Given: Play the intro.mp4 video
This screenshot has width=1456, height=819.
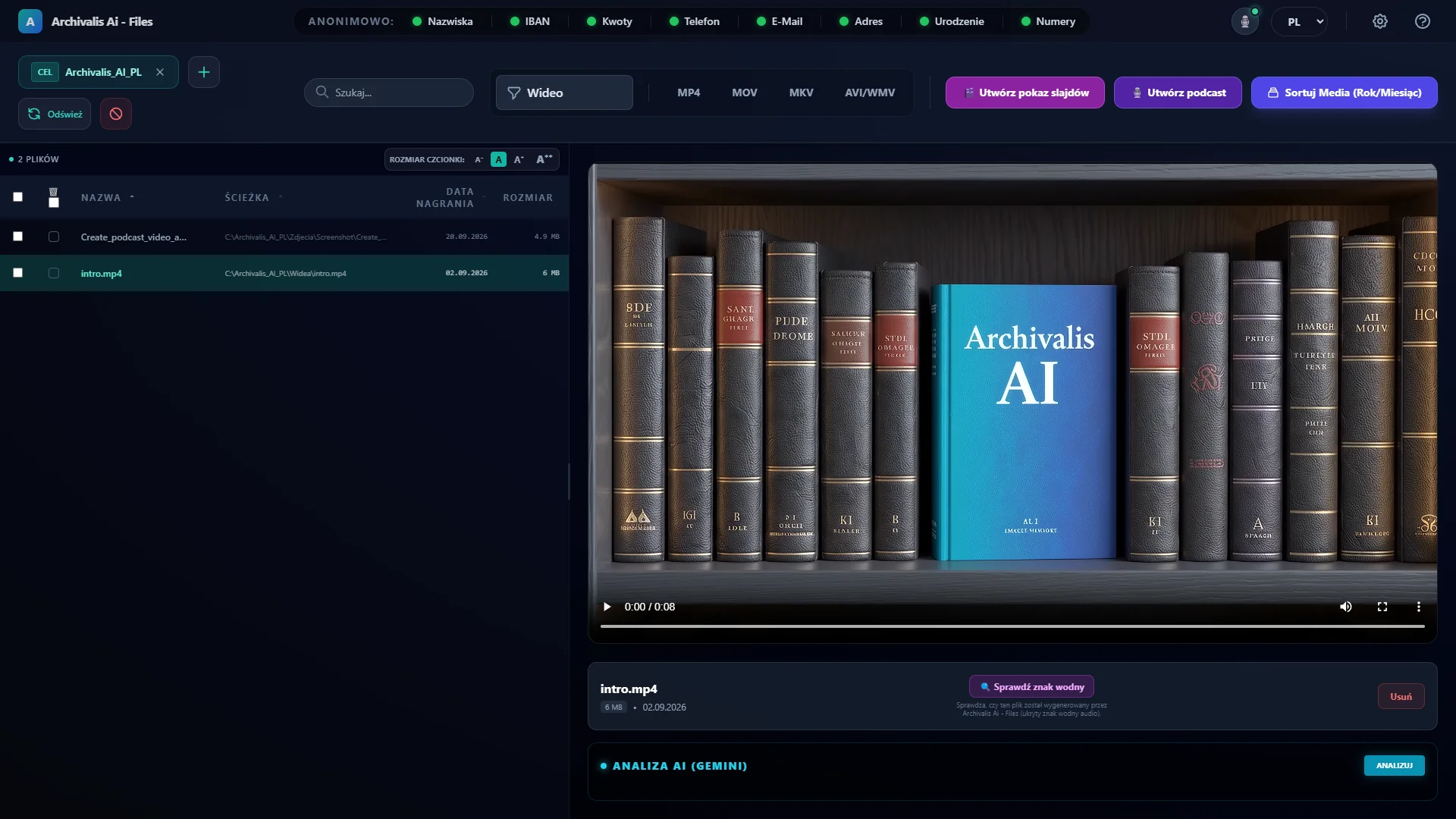Looking at the screenshot, I should click(x=607, y=607).
